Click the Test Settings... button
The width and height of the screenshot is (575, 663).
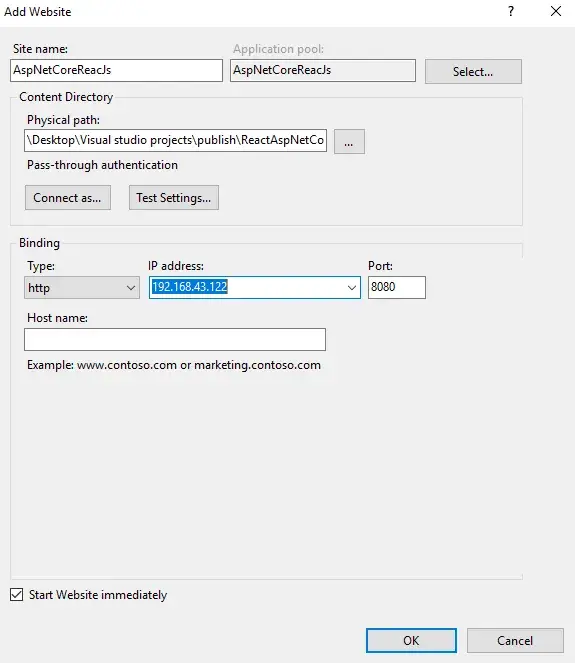coord(174,197)
